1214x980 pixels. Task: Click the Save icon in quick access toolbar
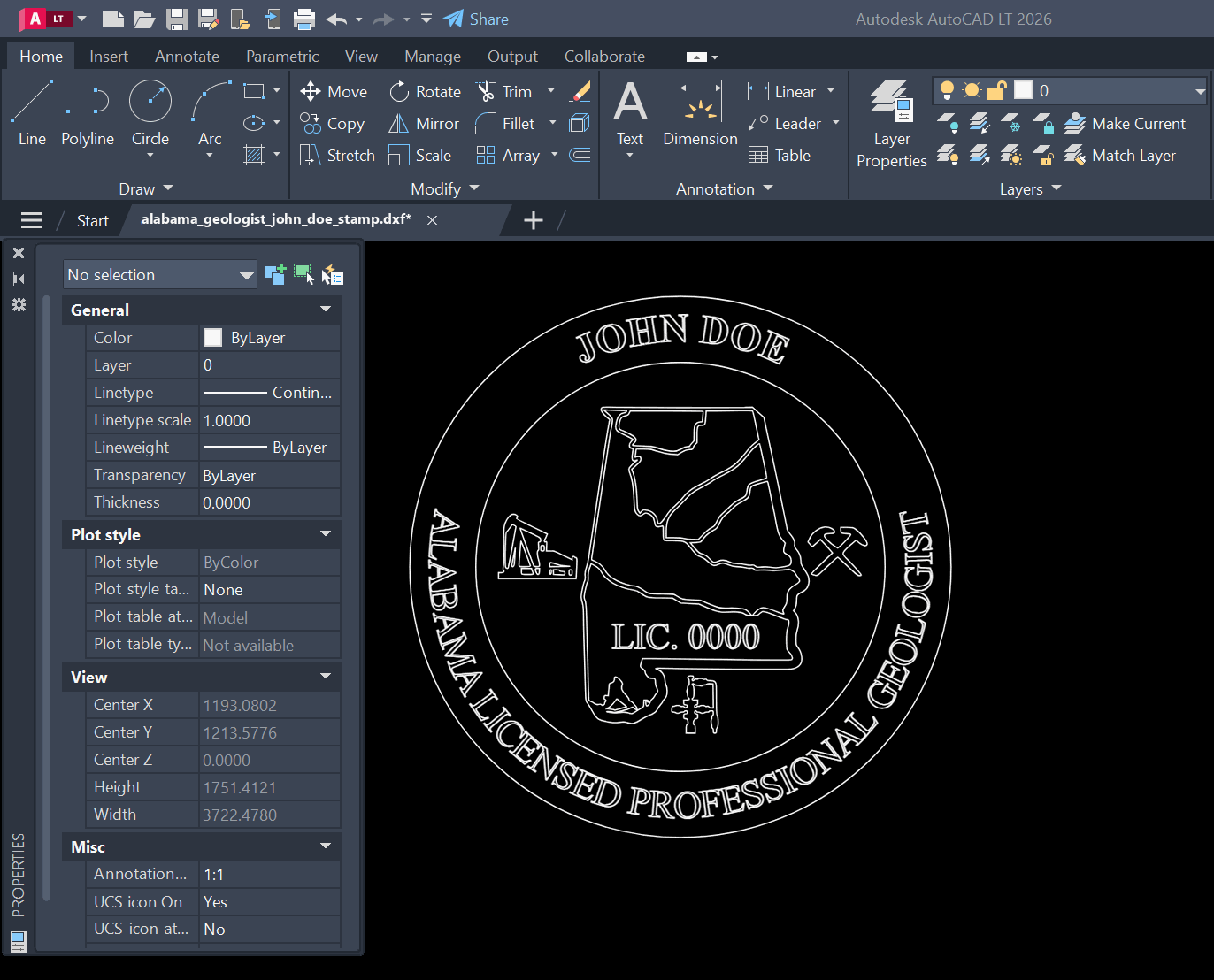pos(177,19)
